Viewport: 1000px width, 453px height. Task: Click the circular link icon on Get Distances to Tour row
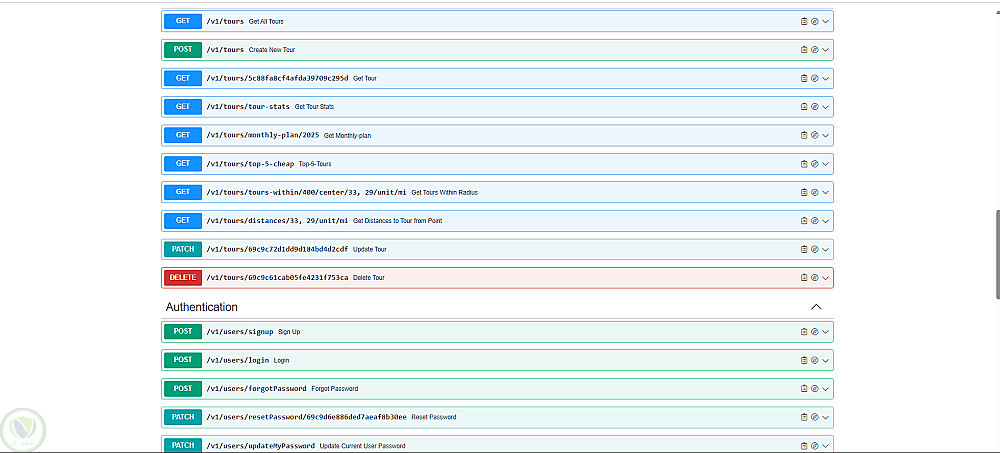[814, 221]
